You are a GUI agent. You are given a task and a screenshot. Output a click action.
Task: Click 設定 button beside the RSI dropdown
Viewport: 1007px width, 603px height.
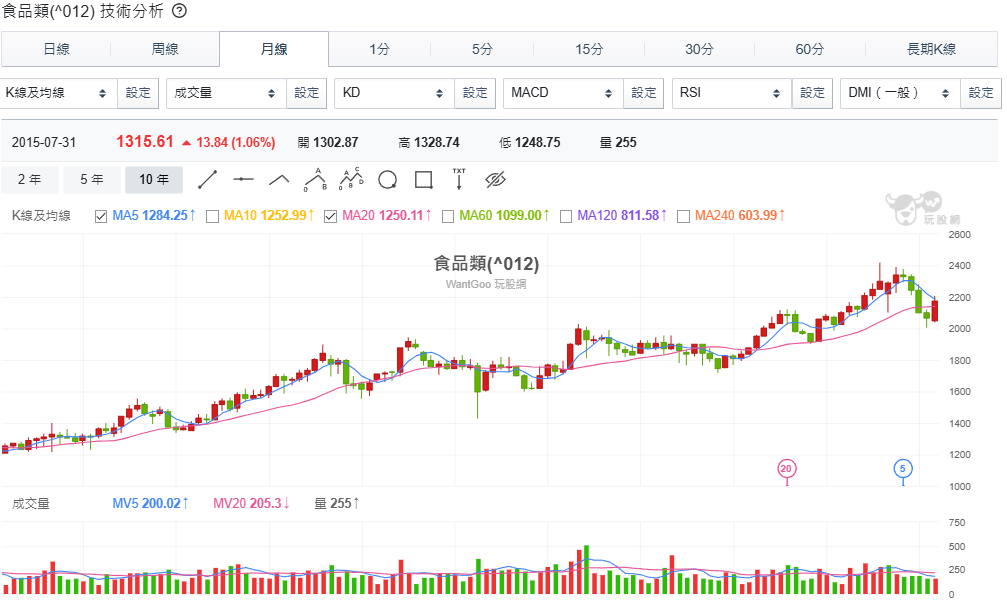pyautogui.click(x=812, y=93)
